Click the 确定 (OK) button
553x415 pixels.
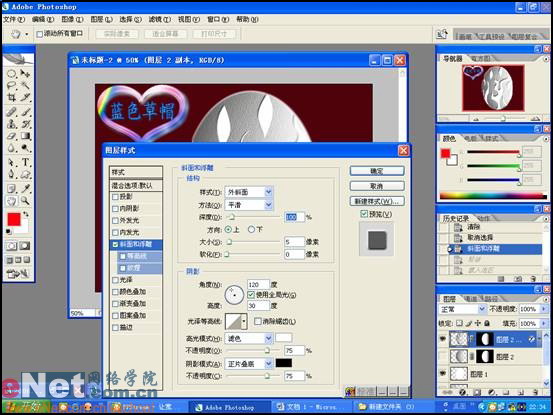pyautogui.click(x=377, y=171)
